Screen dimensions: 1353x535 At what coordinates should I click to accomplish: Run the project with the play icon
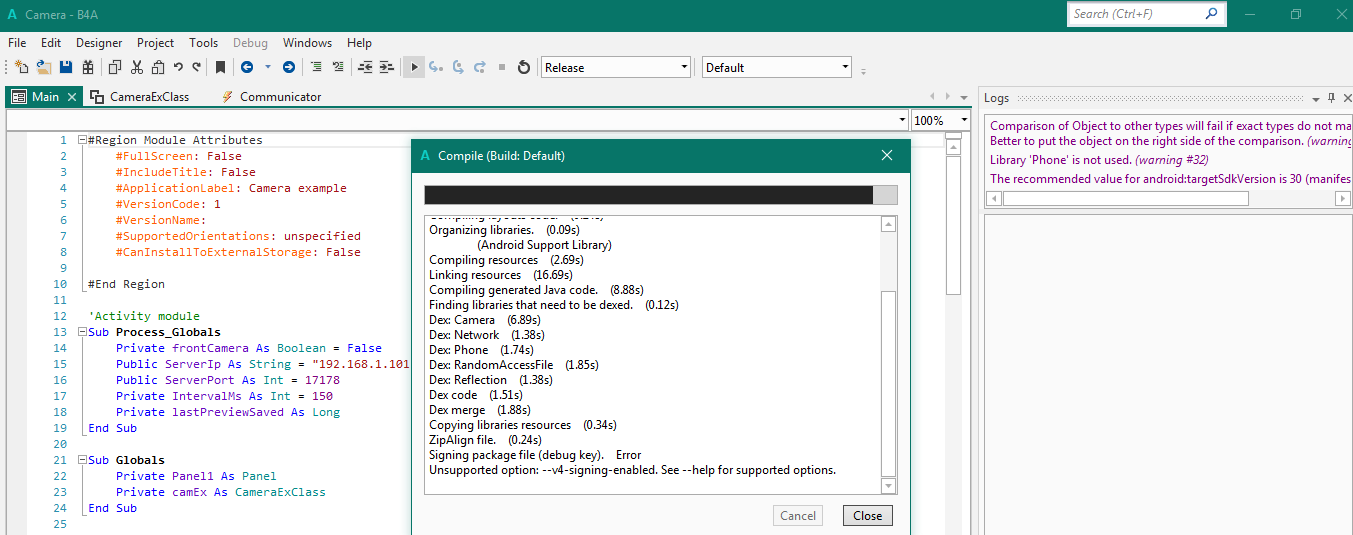pos(414,67)
